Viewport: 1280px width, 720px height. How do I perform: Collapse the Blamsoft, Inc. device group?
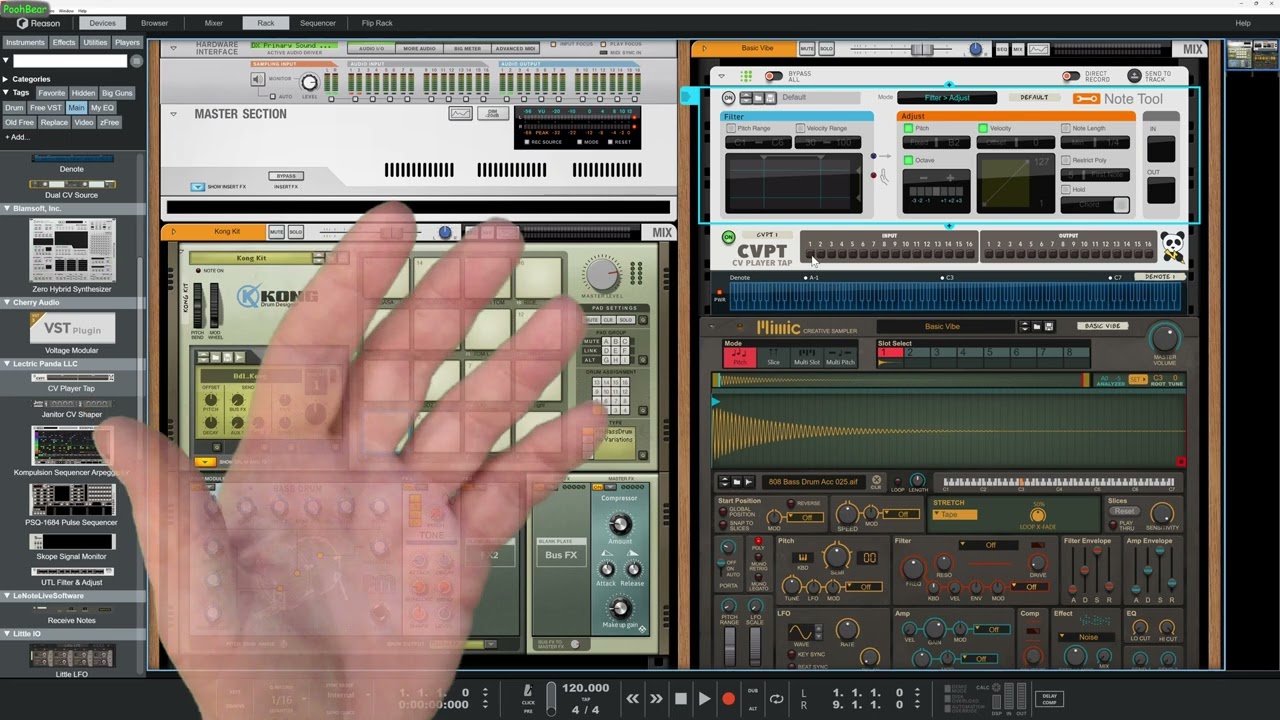click(x=7, y=209)
